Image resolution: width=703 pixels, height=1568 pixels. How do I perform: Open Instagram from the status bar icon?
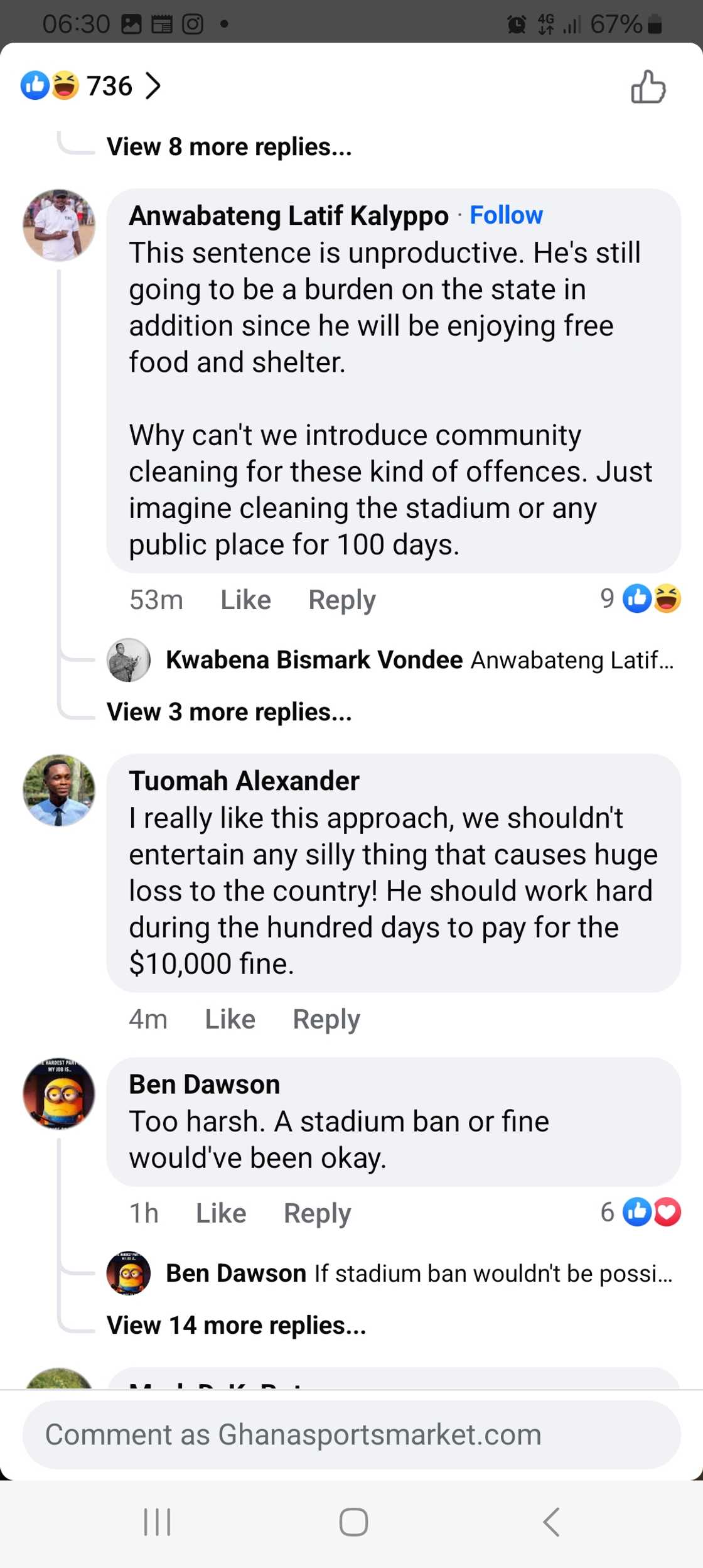[x=194, y=24]
